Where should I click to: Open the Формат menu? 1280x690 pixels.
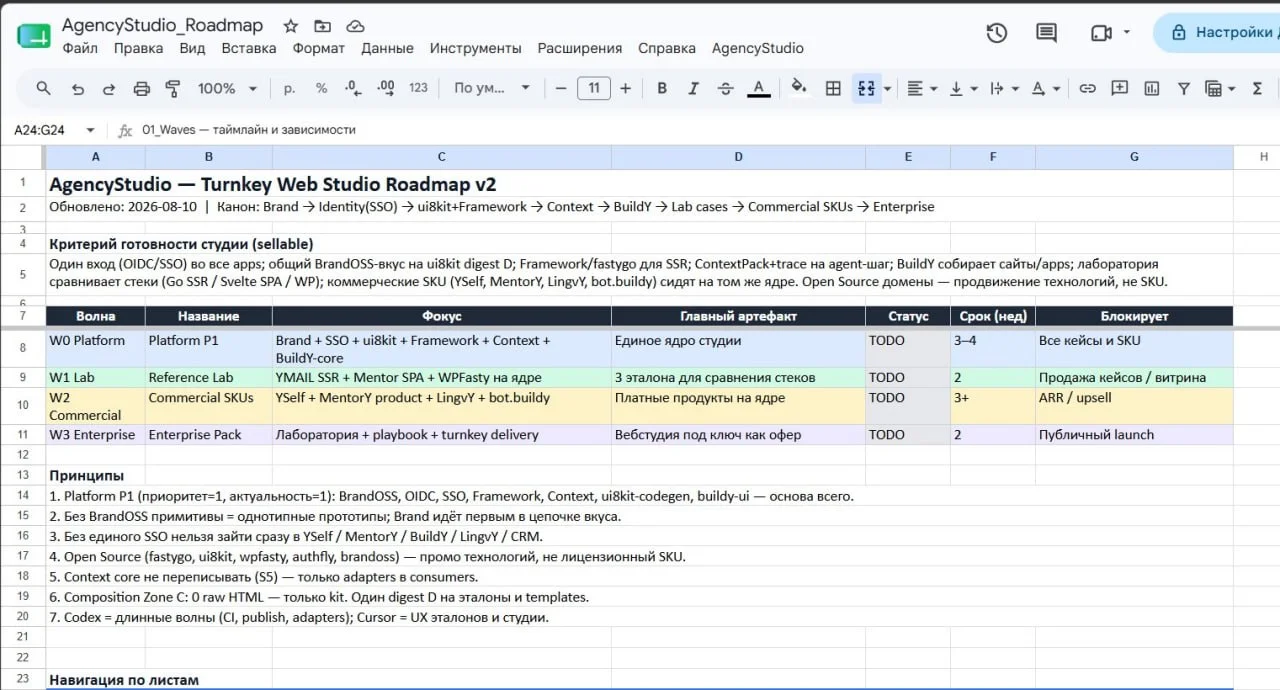click(x=318, y=48)
